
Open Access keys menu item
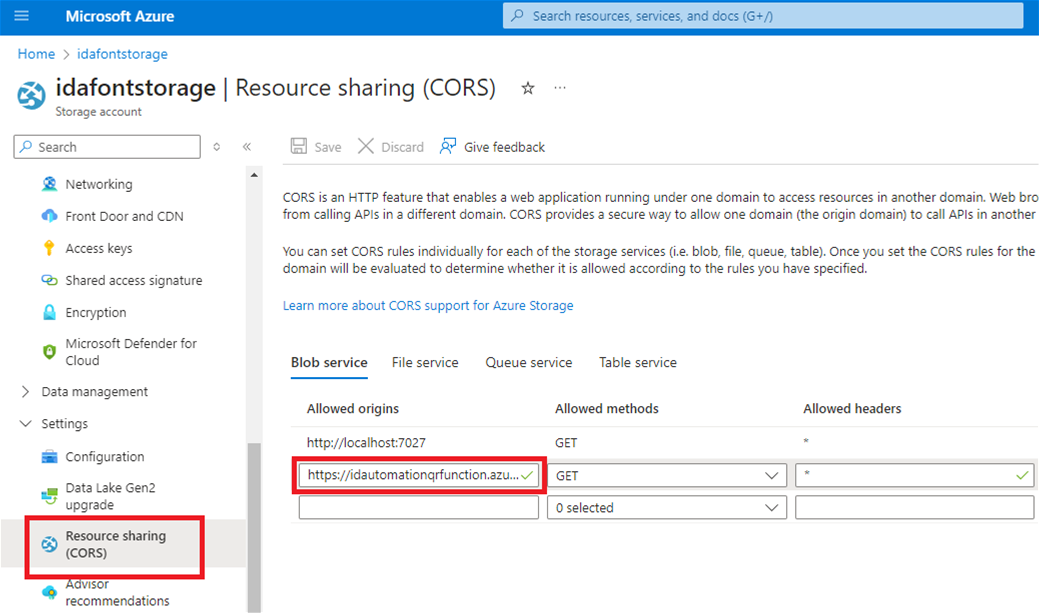99,248
